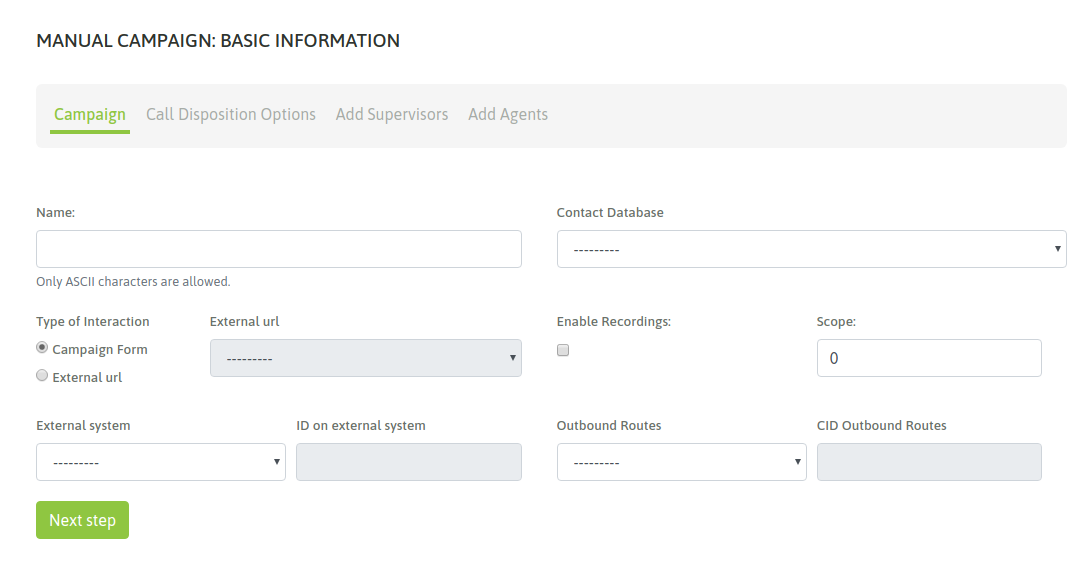Viewport: 1085px width, 570px height.
Task: Click the Outbound Routes dropdown arrow
Action: click(x=797, y=462)
